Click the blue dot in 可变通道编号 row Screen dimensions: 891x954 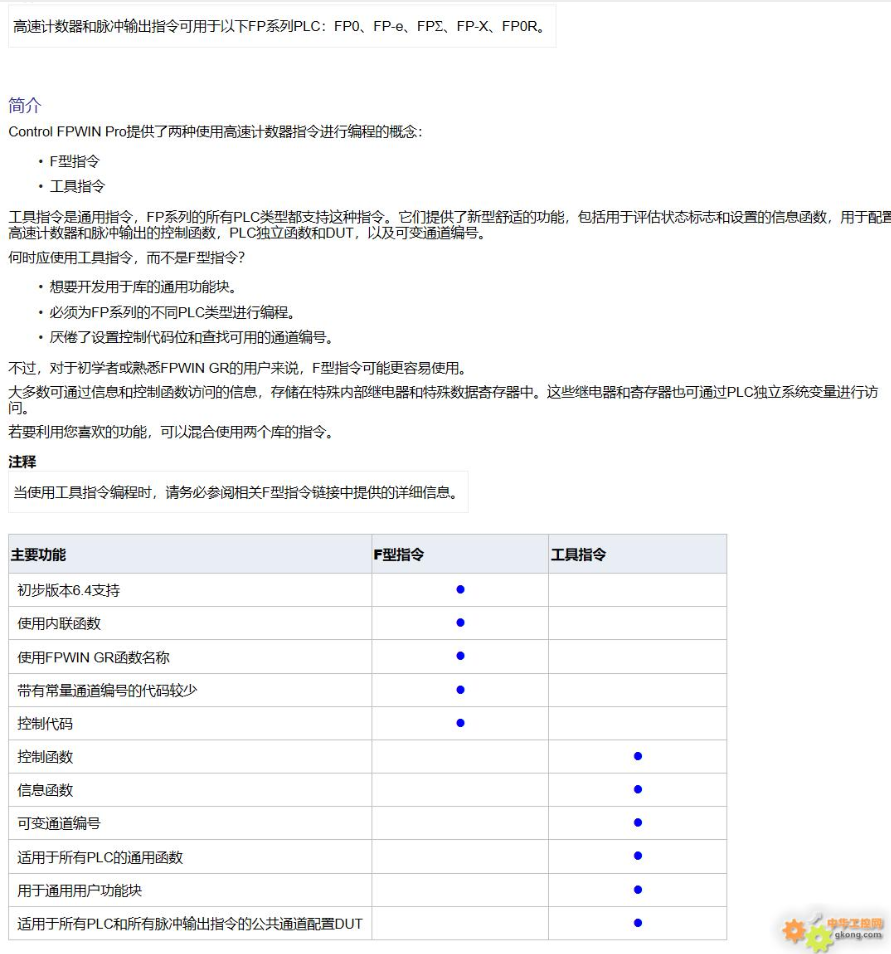point(637,823)
